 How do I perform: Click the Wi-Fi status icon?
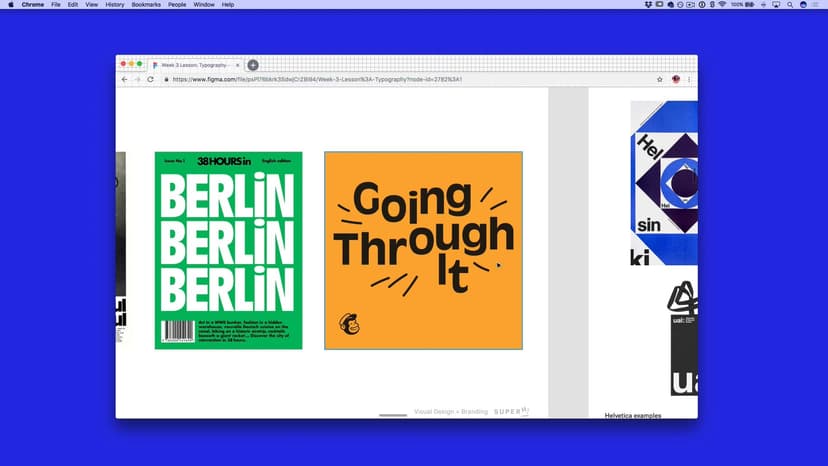click(722, 5)
